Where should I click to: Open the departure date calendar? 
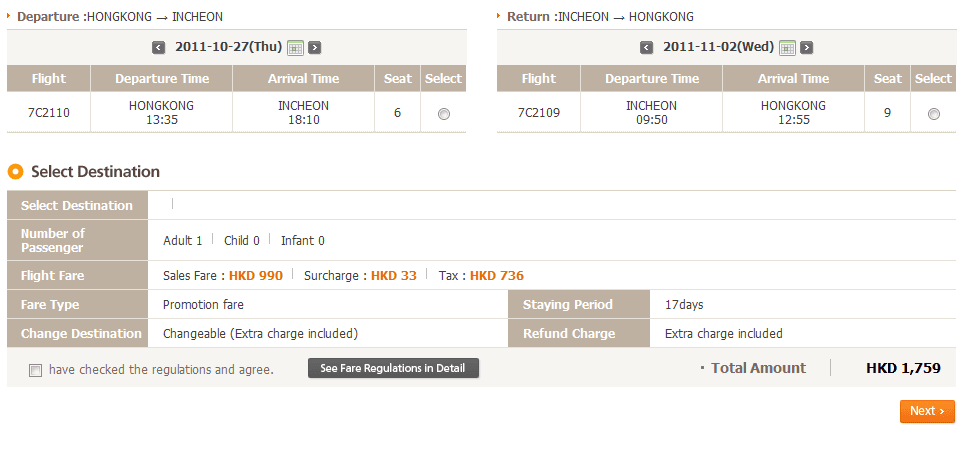(x=295, y=47)
